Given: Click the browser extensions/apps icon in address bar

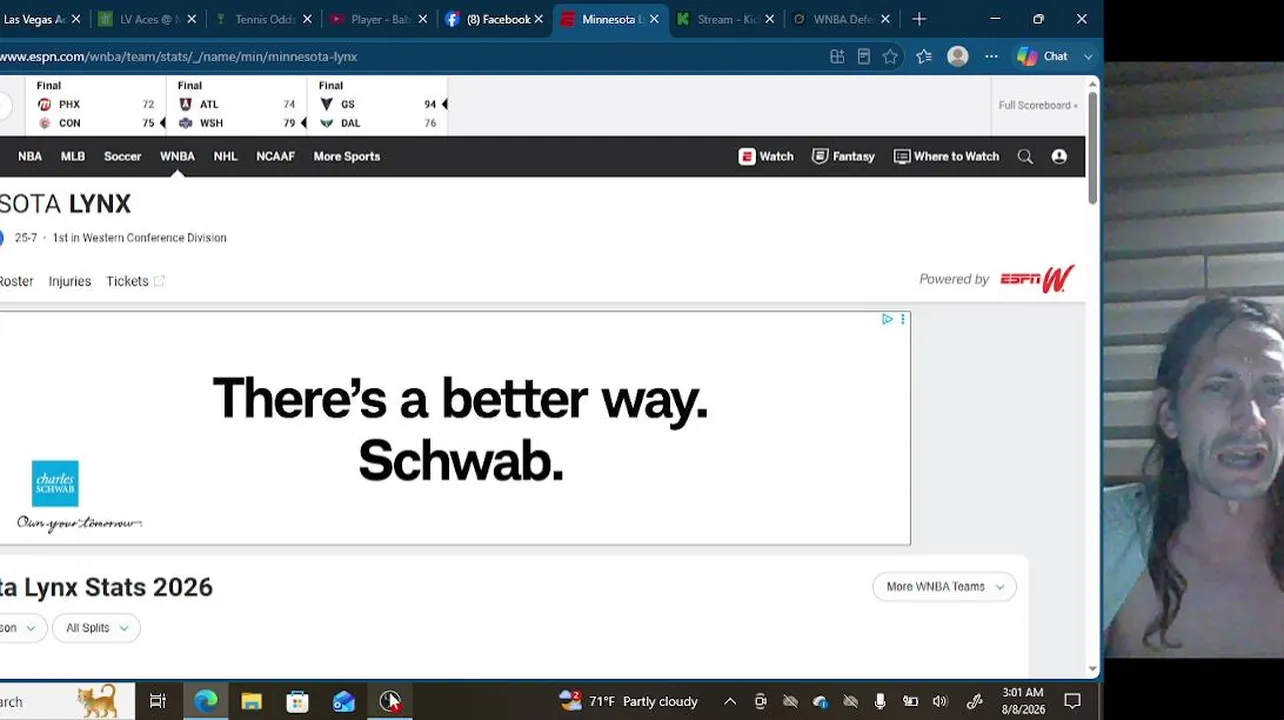Looking at the screenshot, I should 837,57.
